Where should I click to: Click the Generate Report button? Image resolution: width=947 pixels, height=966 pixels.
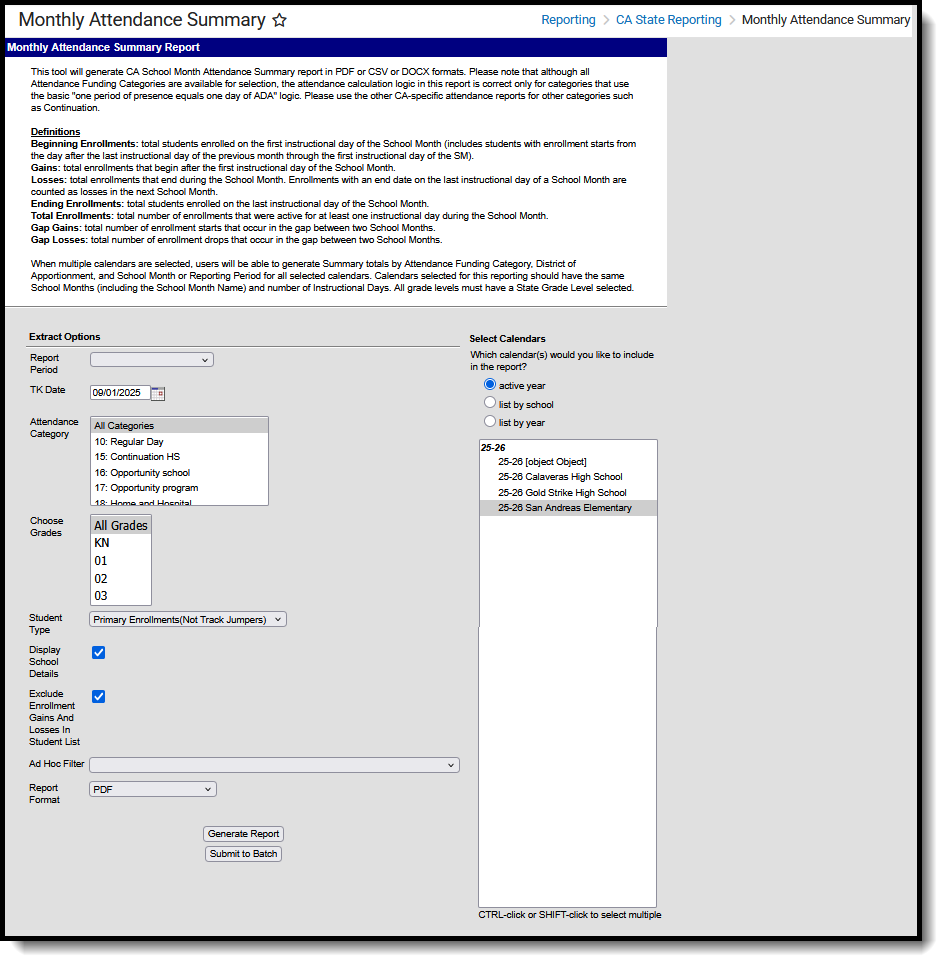pyautogui.click(x=243, y=833)
